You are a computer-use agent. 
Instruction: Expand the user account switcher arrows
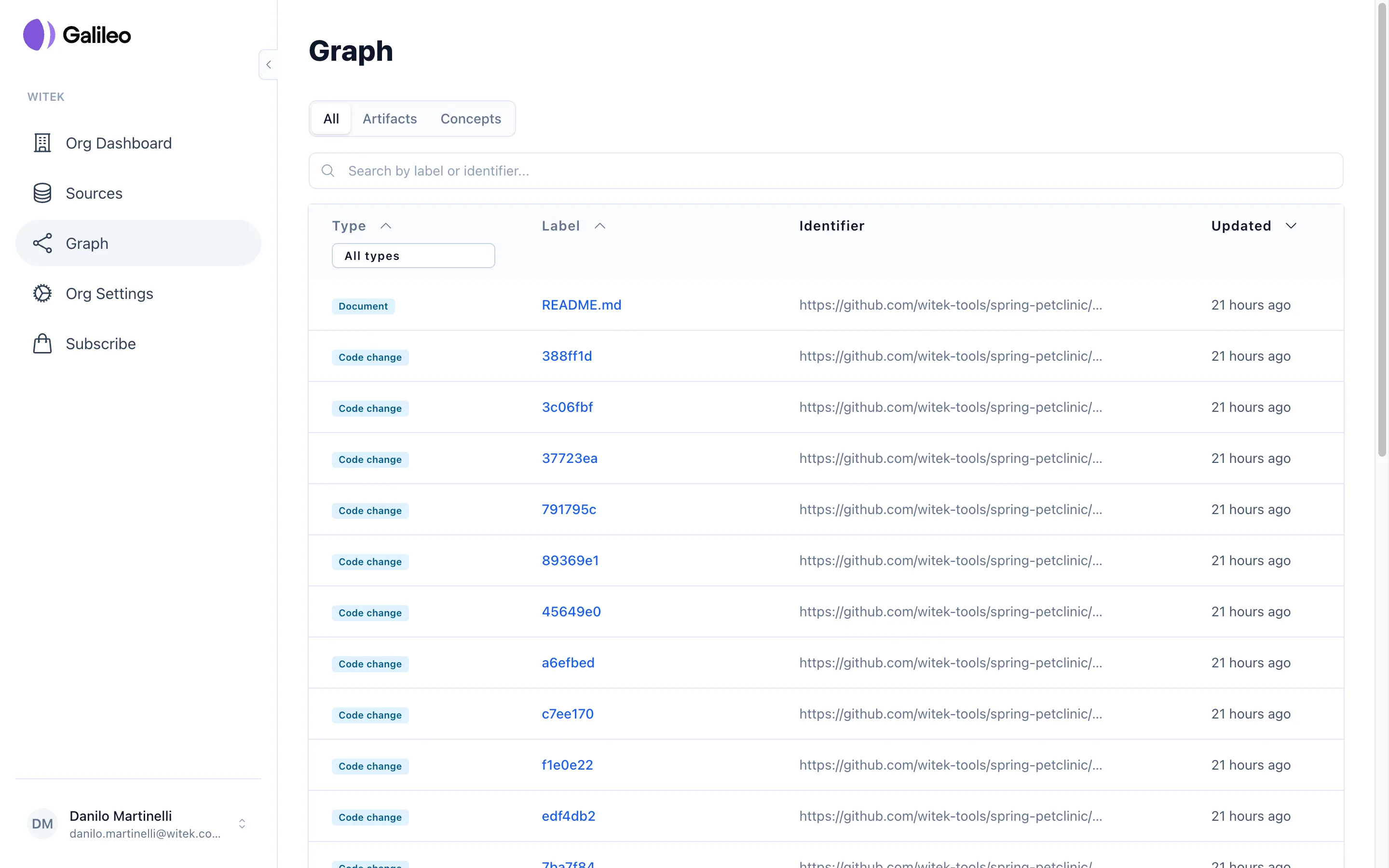pyautogui.click(x=242, y=824)
